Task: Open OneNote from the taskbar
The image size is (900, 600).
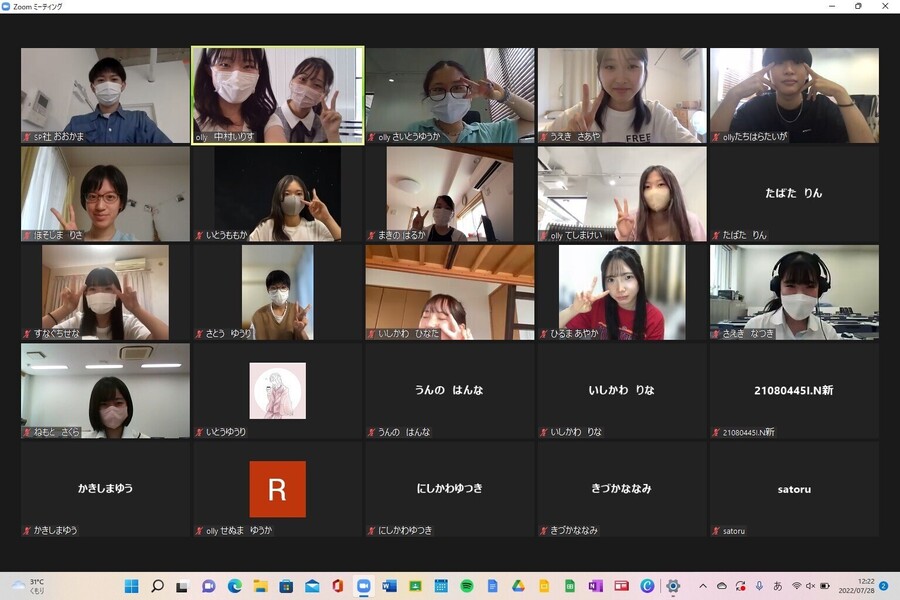Action: [596, 586]
